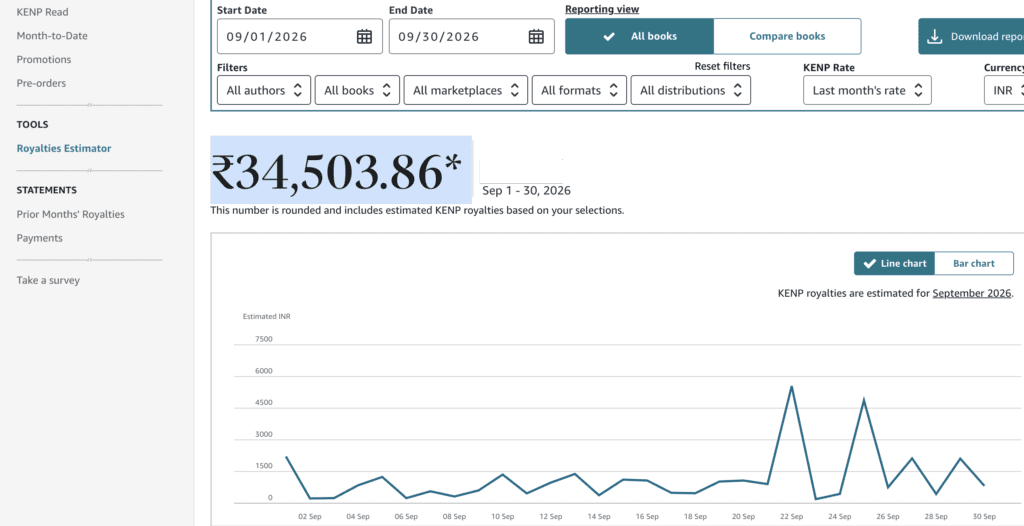Click the Reset filters link
The width and height of the screenshot is (1024, 526).
[722, 66]
